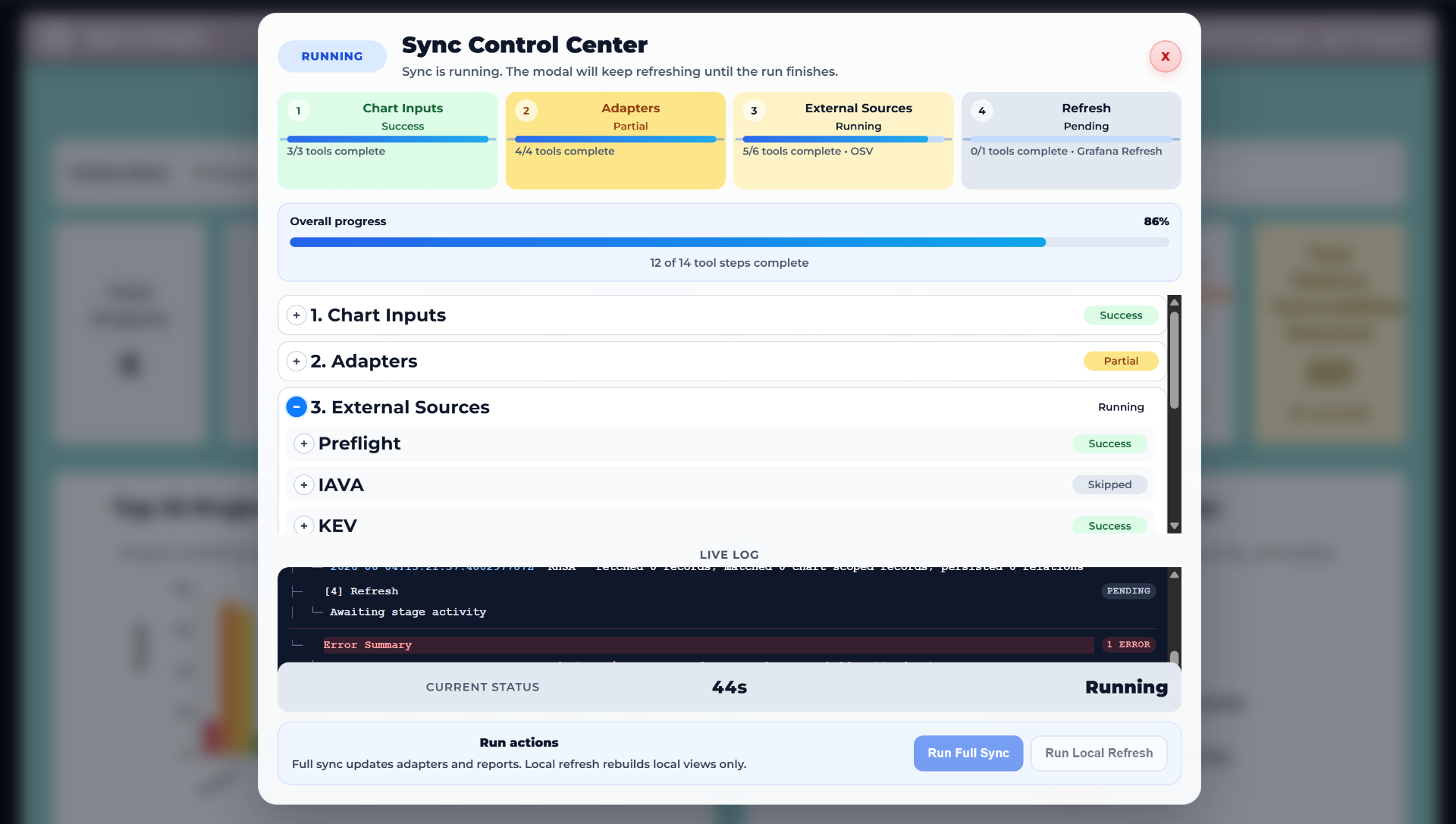
Task: Click step number 2 circle icon
Action: (x=526, y=111)
